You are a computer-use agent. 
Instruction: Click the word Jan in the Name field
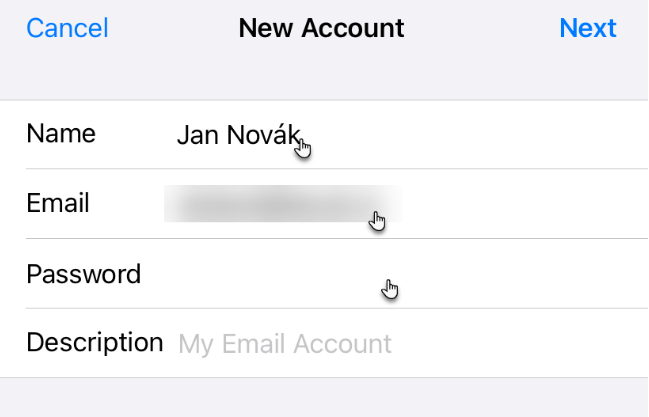198,135
